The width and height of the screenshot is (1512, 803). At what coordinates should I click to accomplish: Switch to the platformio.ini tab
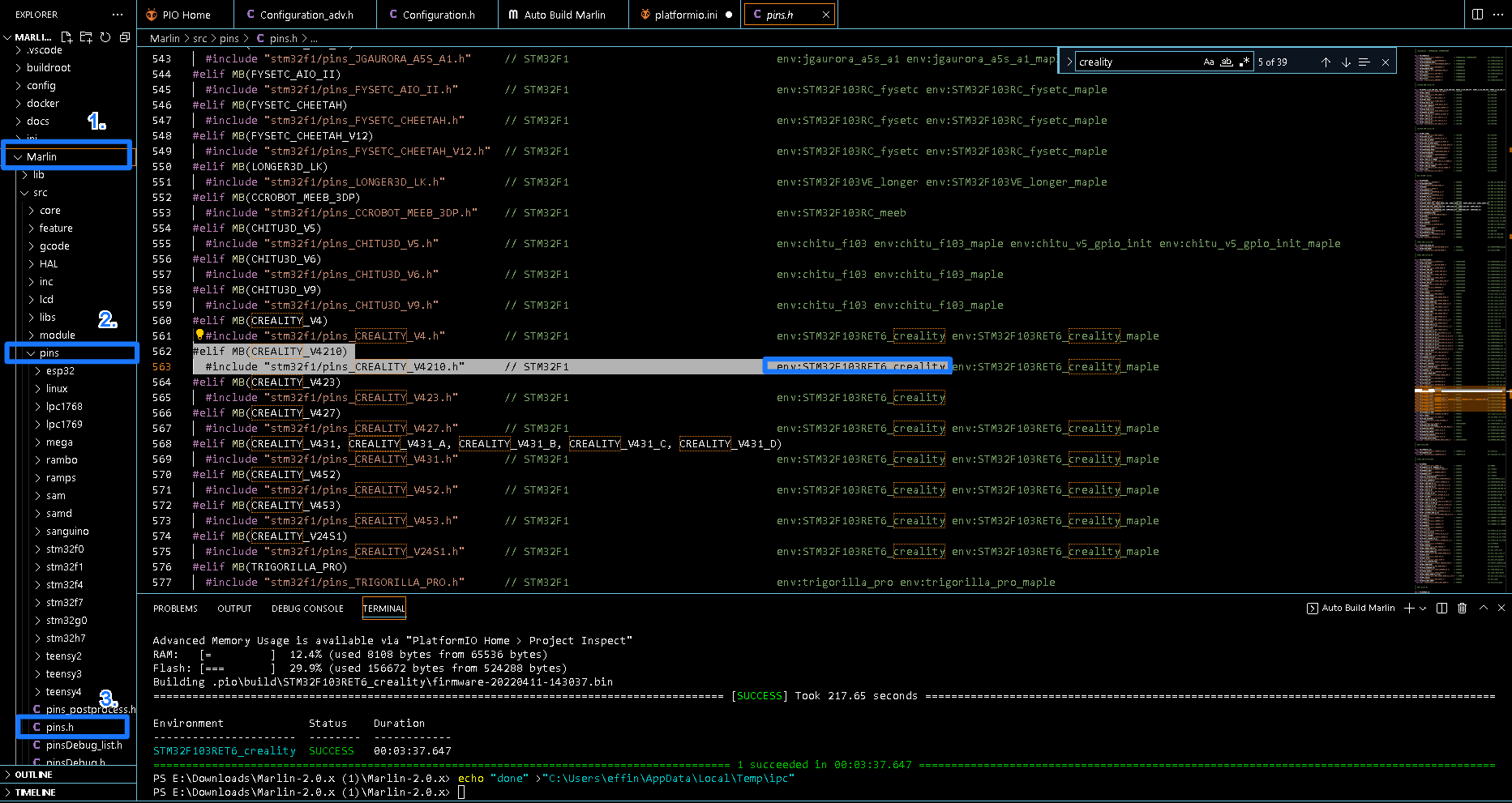point(685,15)
